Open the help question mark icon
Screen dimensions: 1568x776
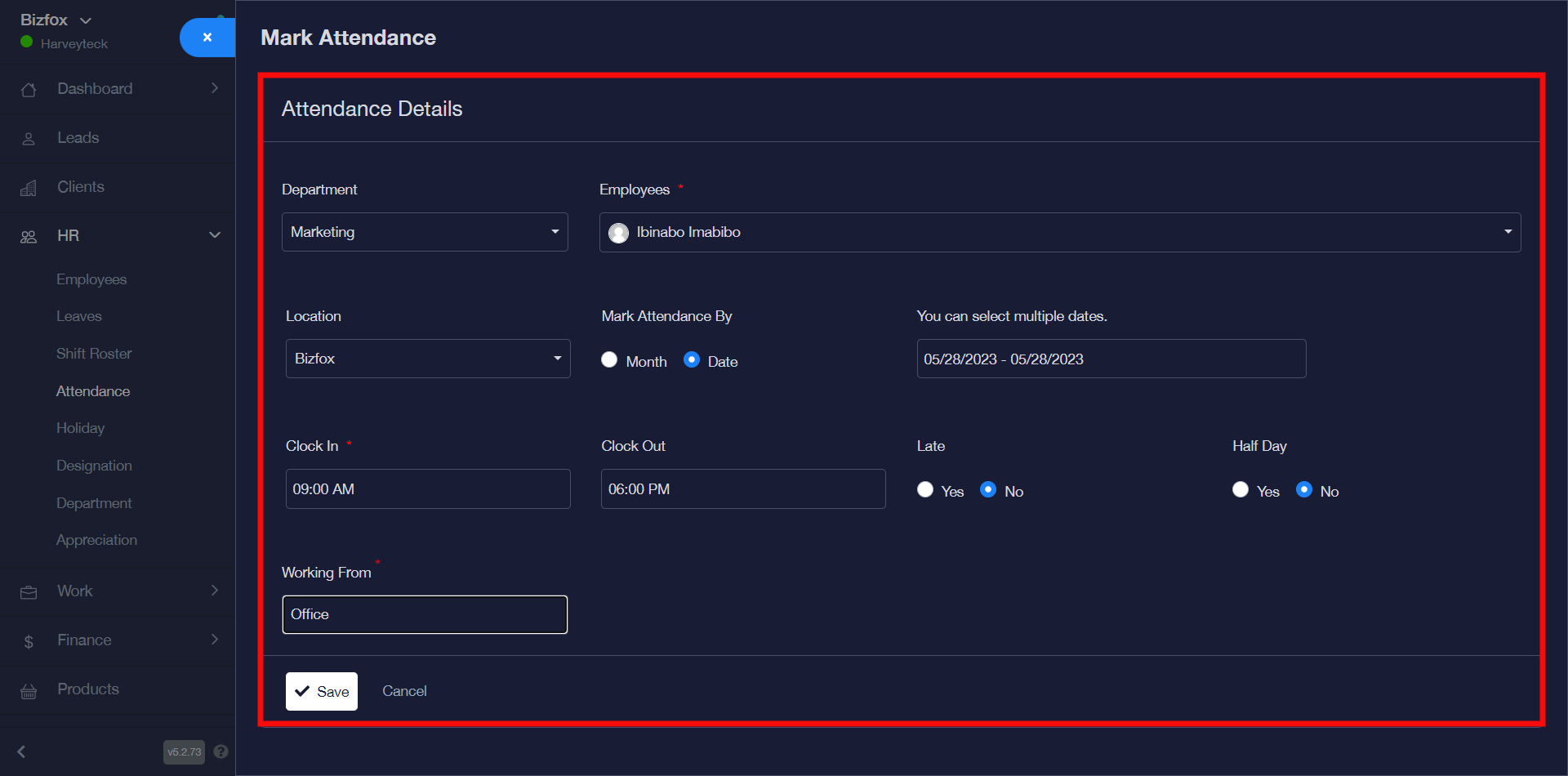coord(220,751)
